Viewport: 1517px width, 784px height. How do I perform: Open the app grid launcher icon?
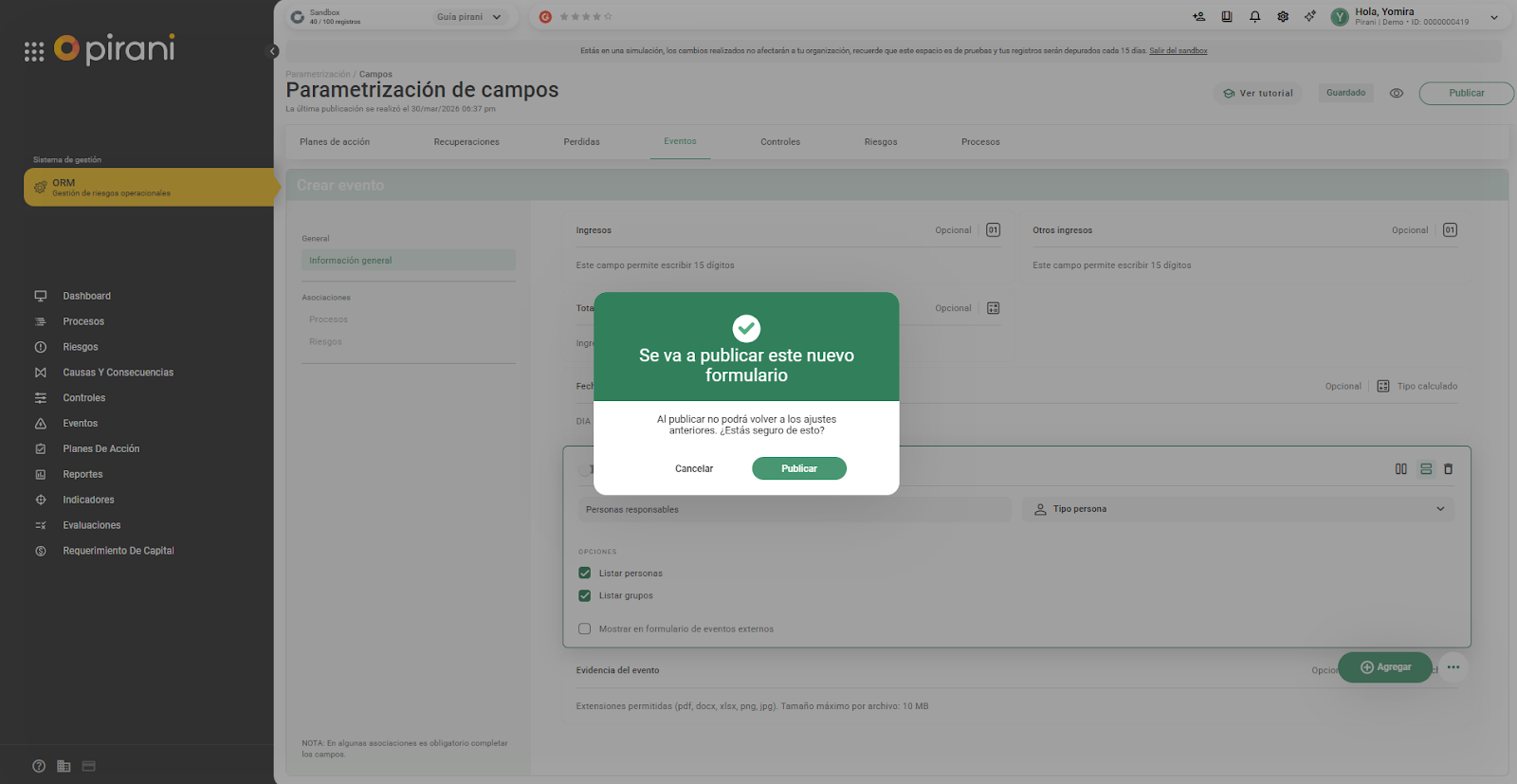pyautogui.click(x=34, y=51)
